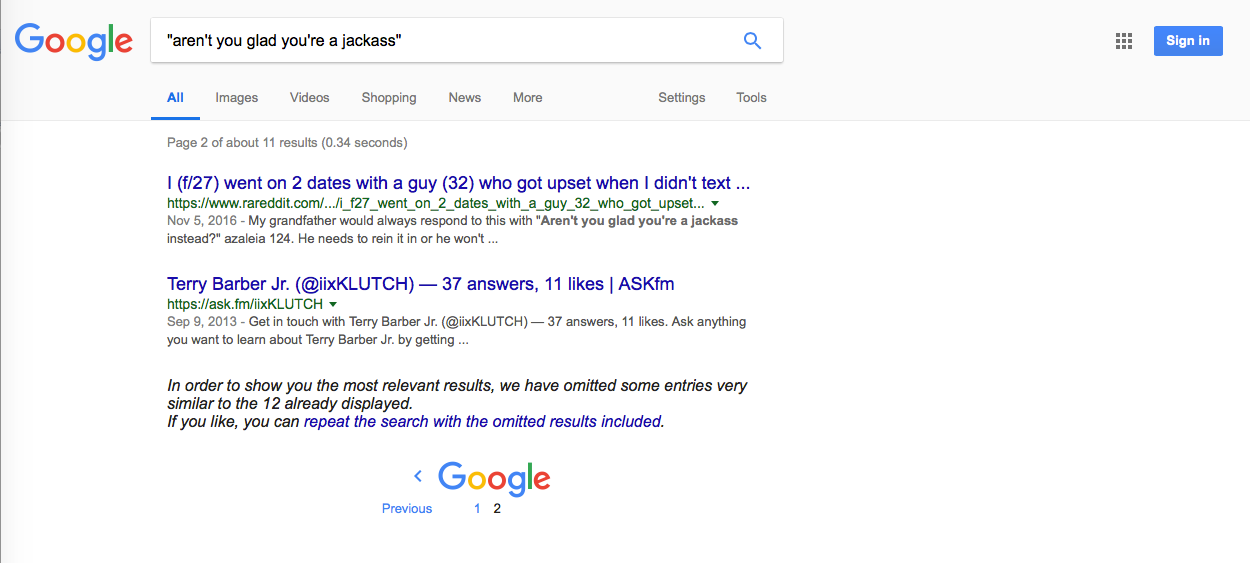Screen dimensions: 1250x563
Task: Switch to the Videos tab
Action: 310,98
